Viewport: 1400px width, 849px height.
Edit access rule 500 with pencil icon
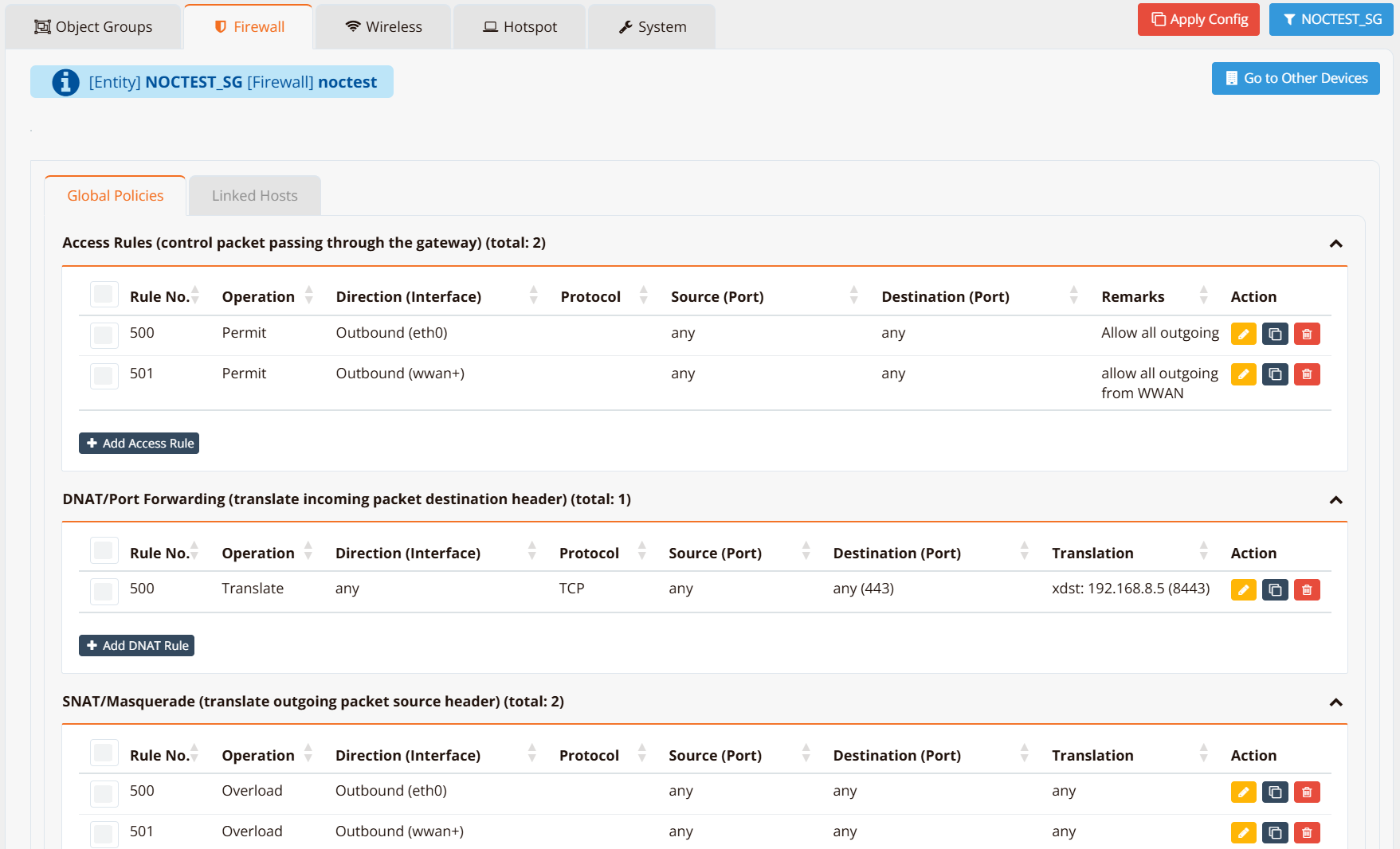(1243, 335)
